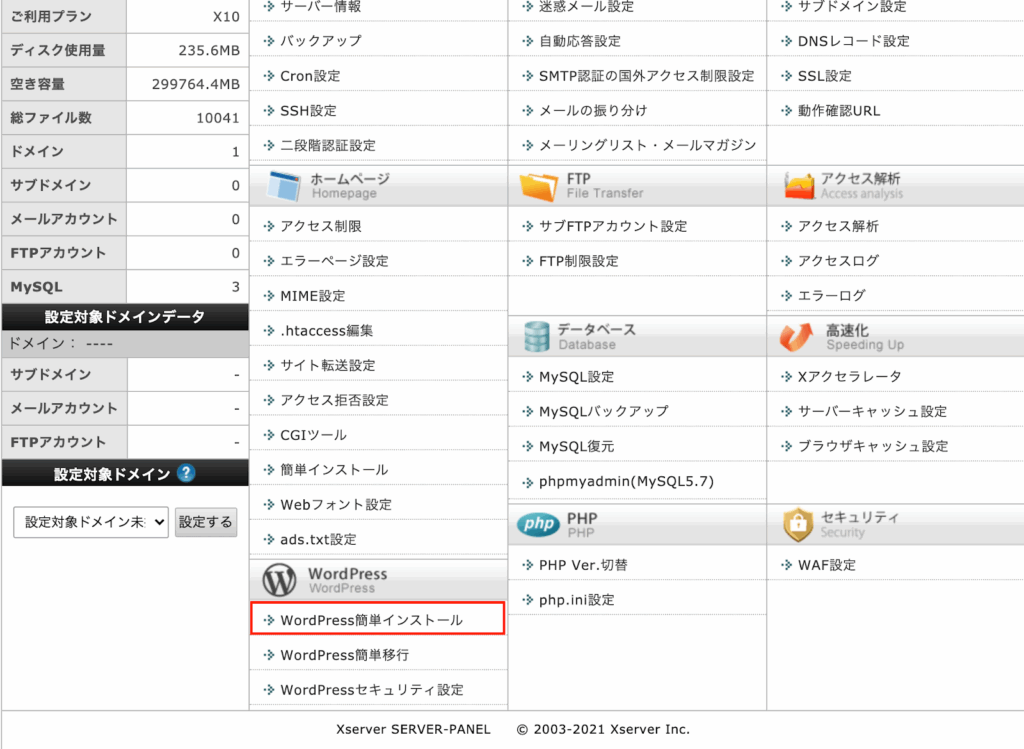1024x749 pixels.
Task: Open WAF設定 security setting
Action: point(826,565)
